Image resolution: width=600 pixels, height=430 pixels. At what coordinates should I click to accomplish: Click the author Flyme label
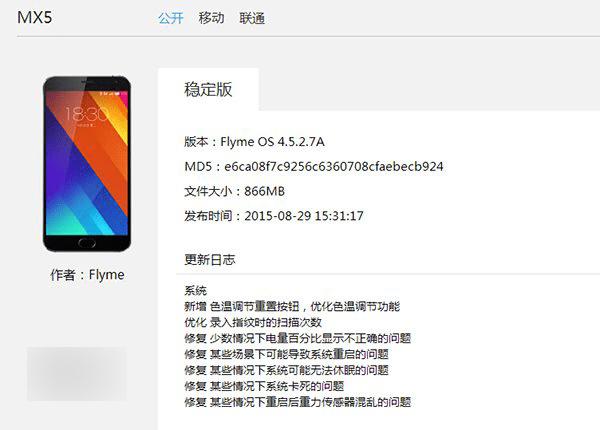tap(87, 275)
